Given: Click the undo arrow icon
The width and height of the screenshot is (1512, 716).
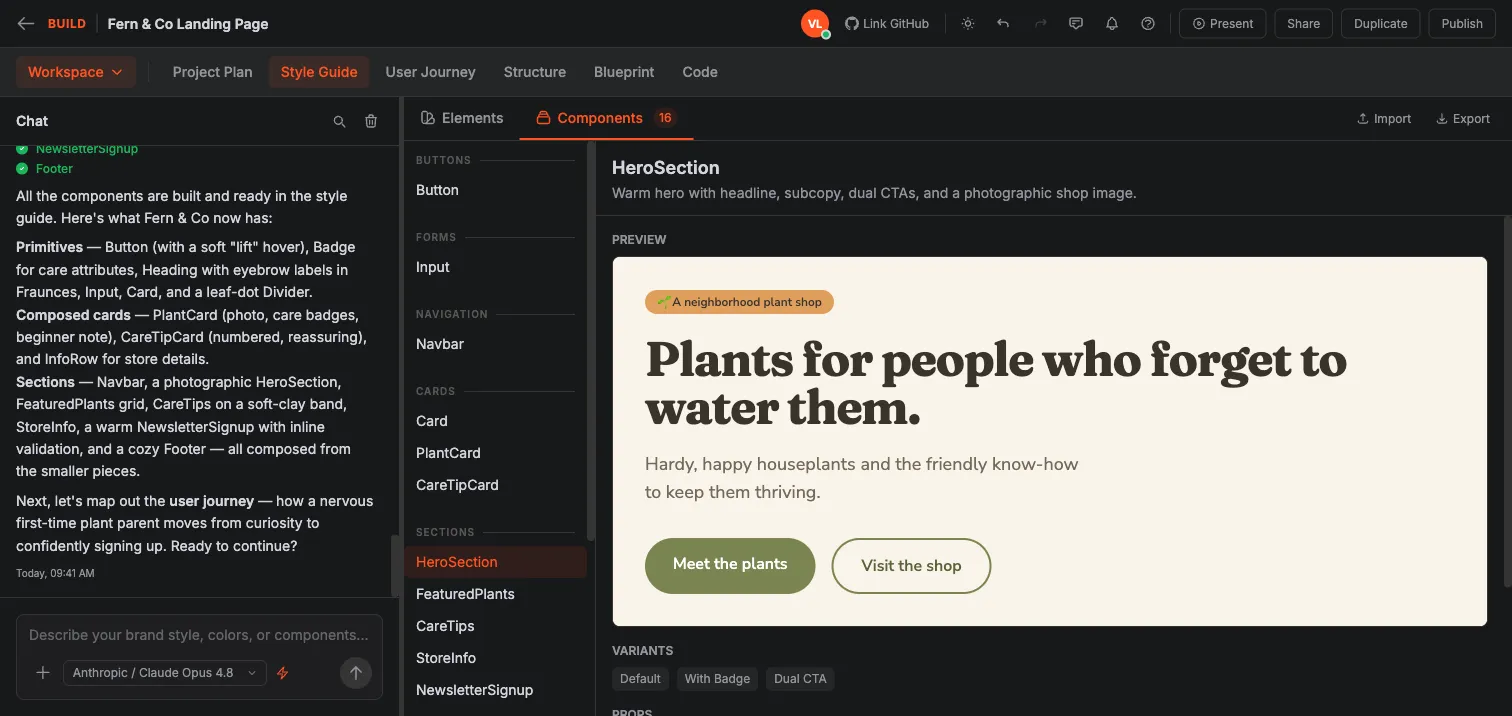Looking at the screenshot, I should point(1004,24).
